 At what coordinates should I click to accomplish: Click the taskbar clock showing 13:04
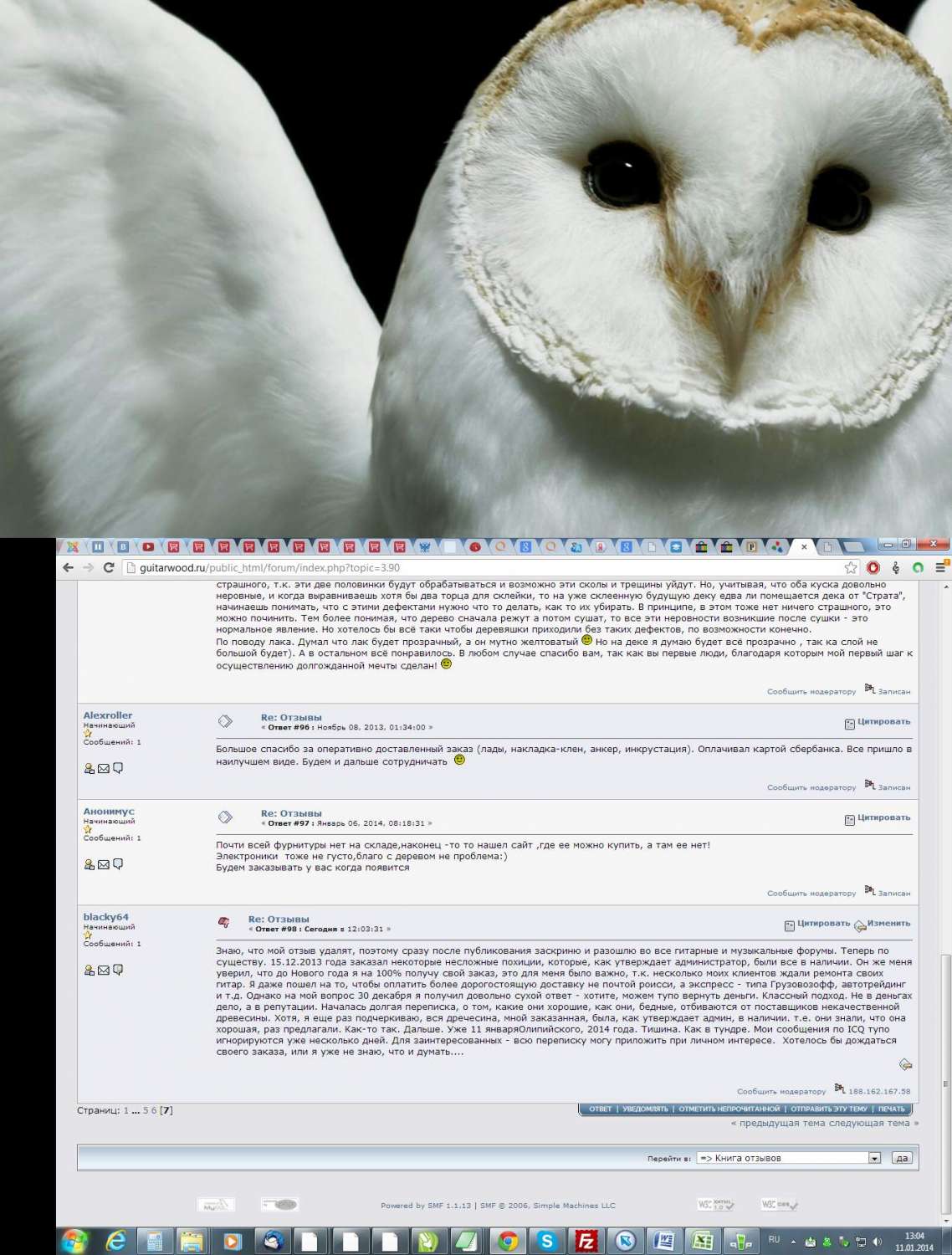pyautogui.click(x=914, y=1242)
